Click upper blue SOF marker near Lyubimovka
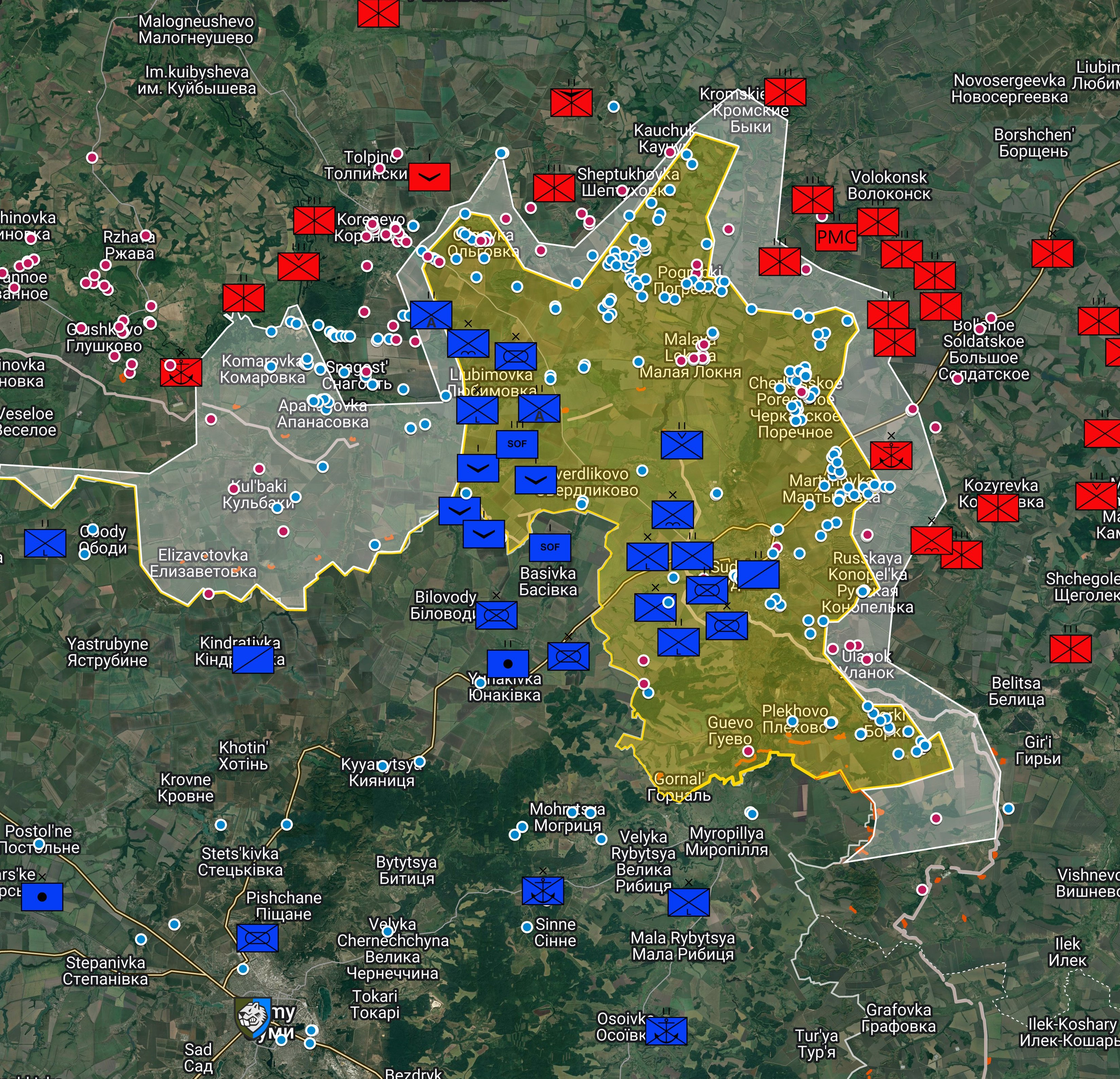Image resolution: width=1120 pixels, height=1079 pixels. (x=517, y=444)
